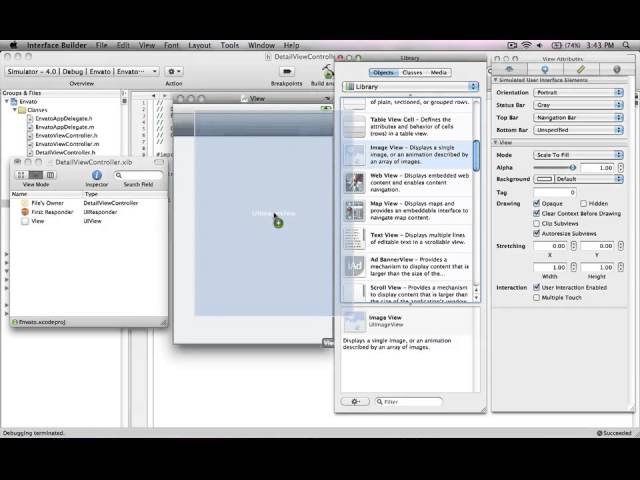Enable Clip Subviews checkbox
The width and height of the screenshot is (640, 480).
pos(536,223)
